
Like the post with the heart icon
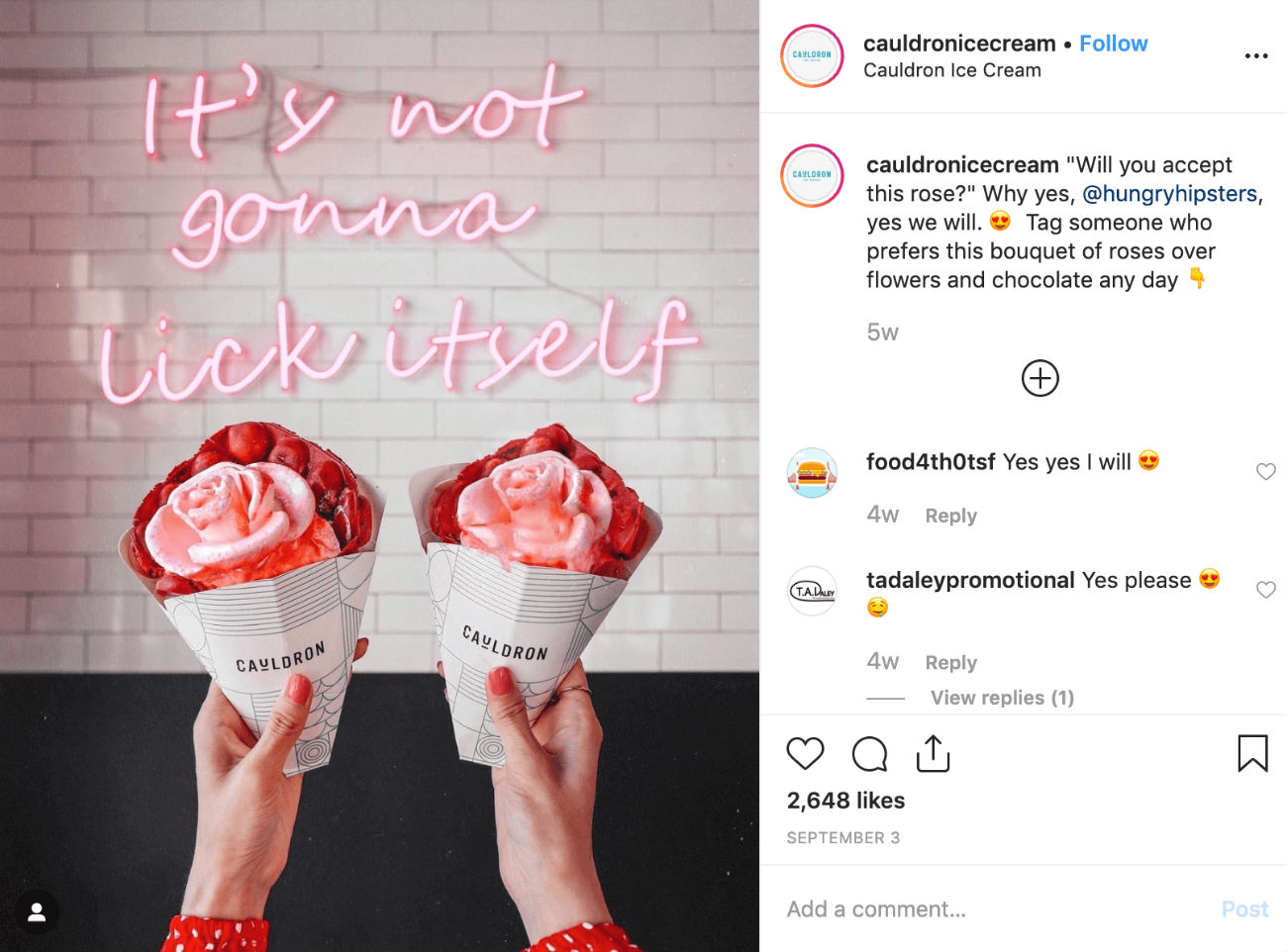805,754
